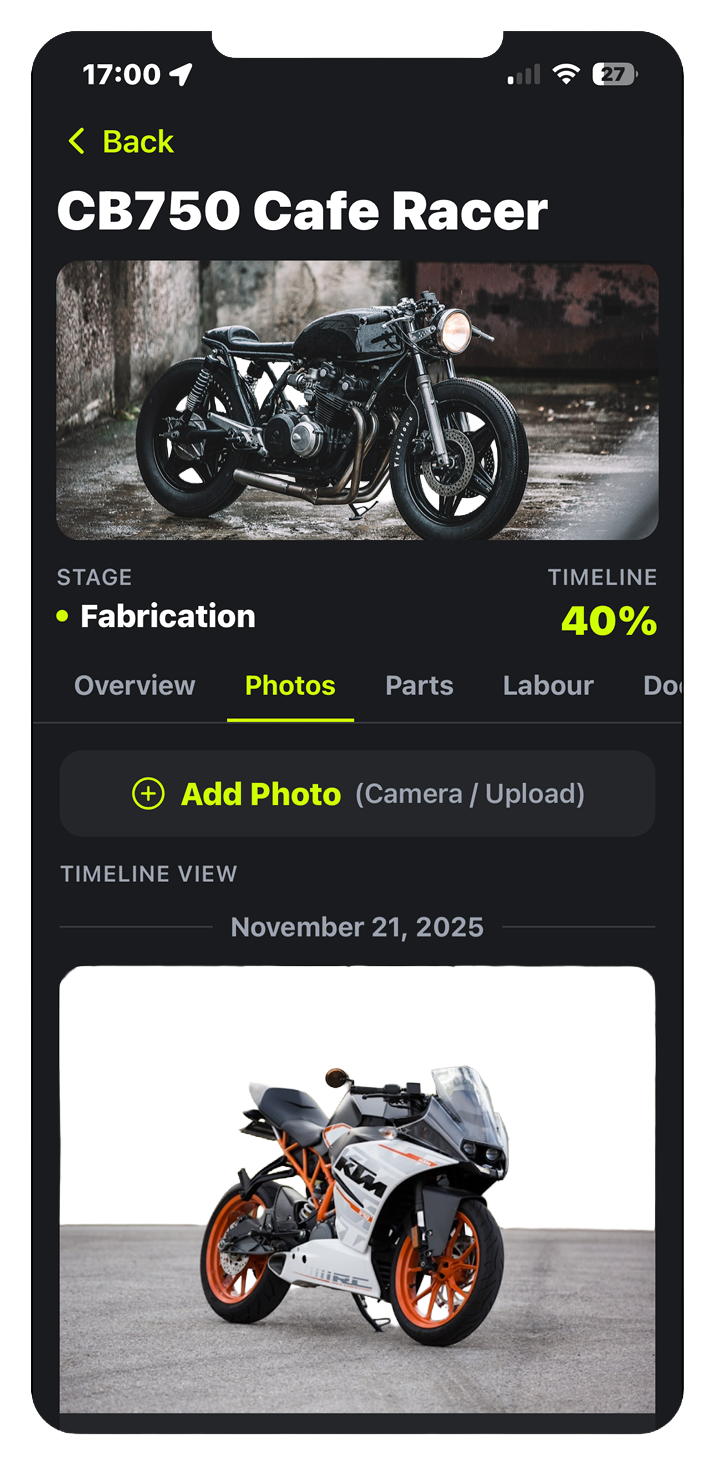This screenshot has width=714, height=1464.
Task: Click the plus circle icon
Action: [148, 794]
